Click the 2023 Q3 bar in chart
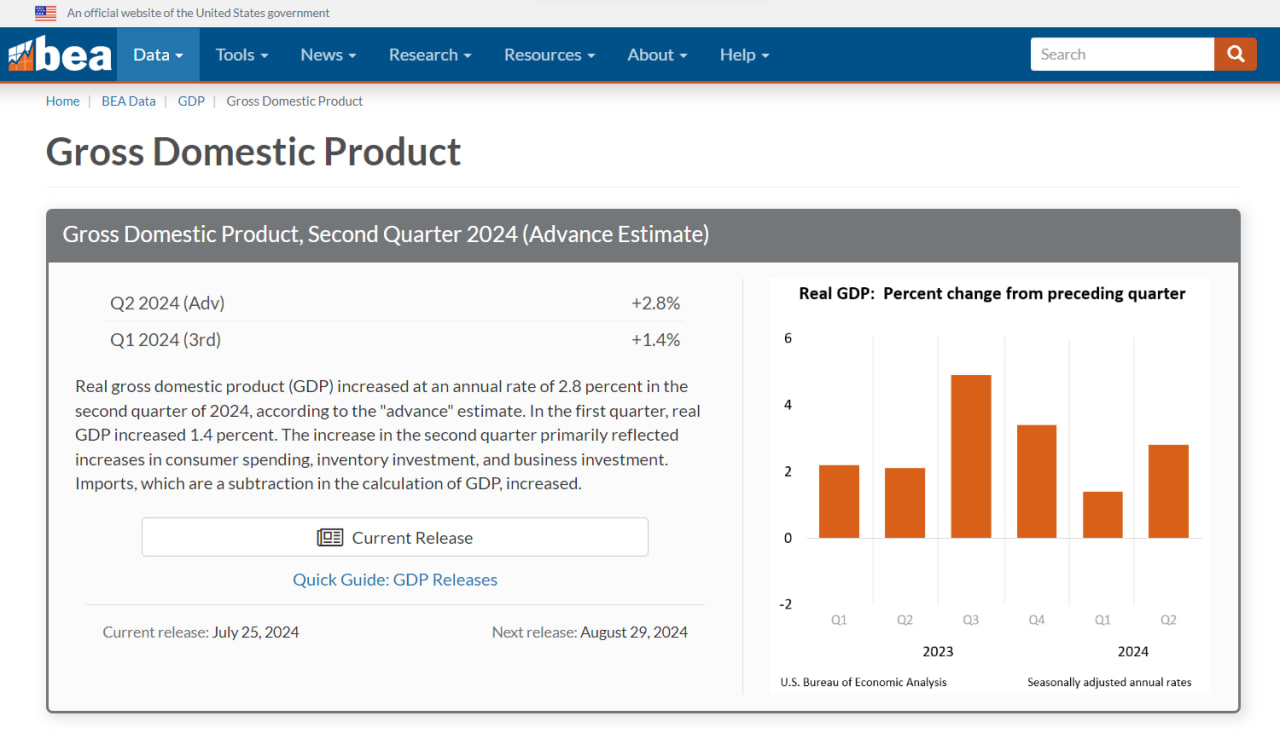This screenshot has height=739, width=1280. point(970,456)
